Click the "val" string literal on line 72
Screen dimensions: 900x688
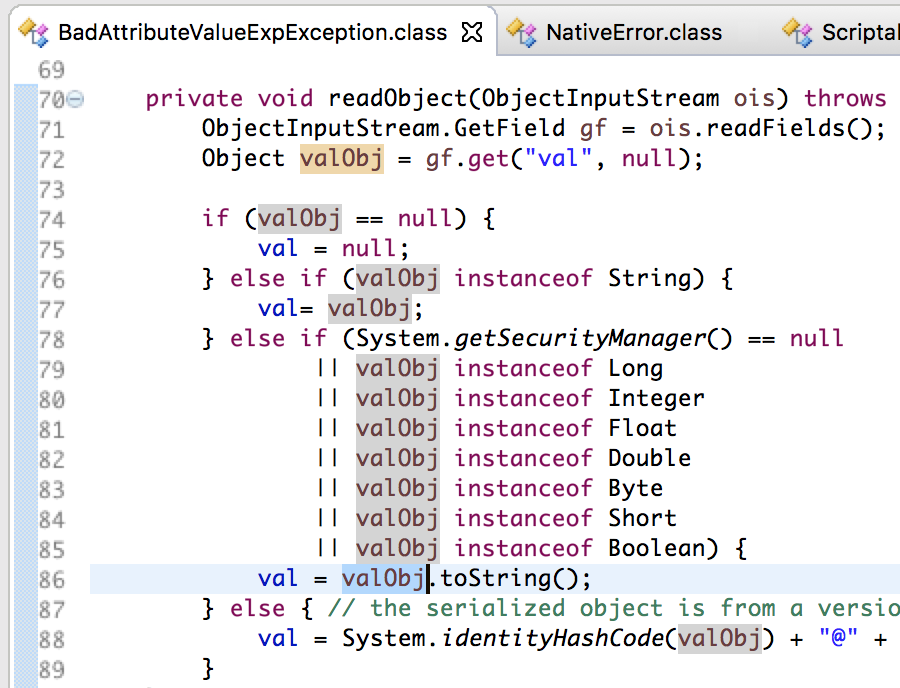pyautogui.click(x=558, y=158)
